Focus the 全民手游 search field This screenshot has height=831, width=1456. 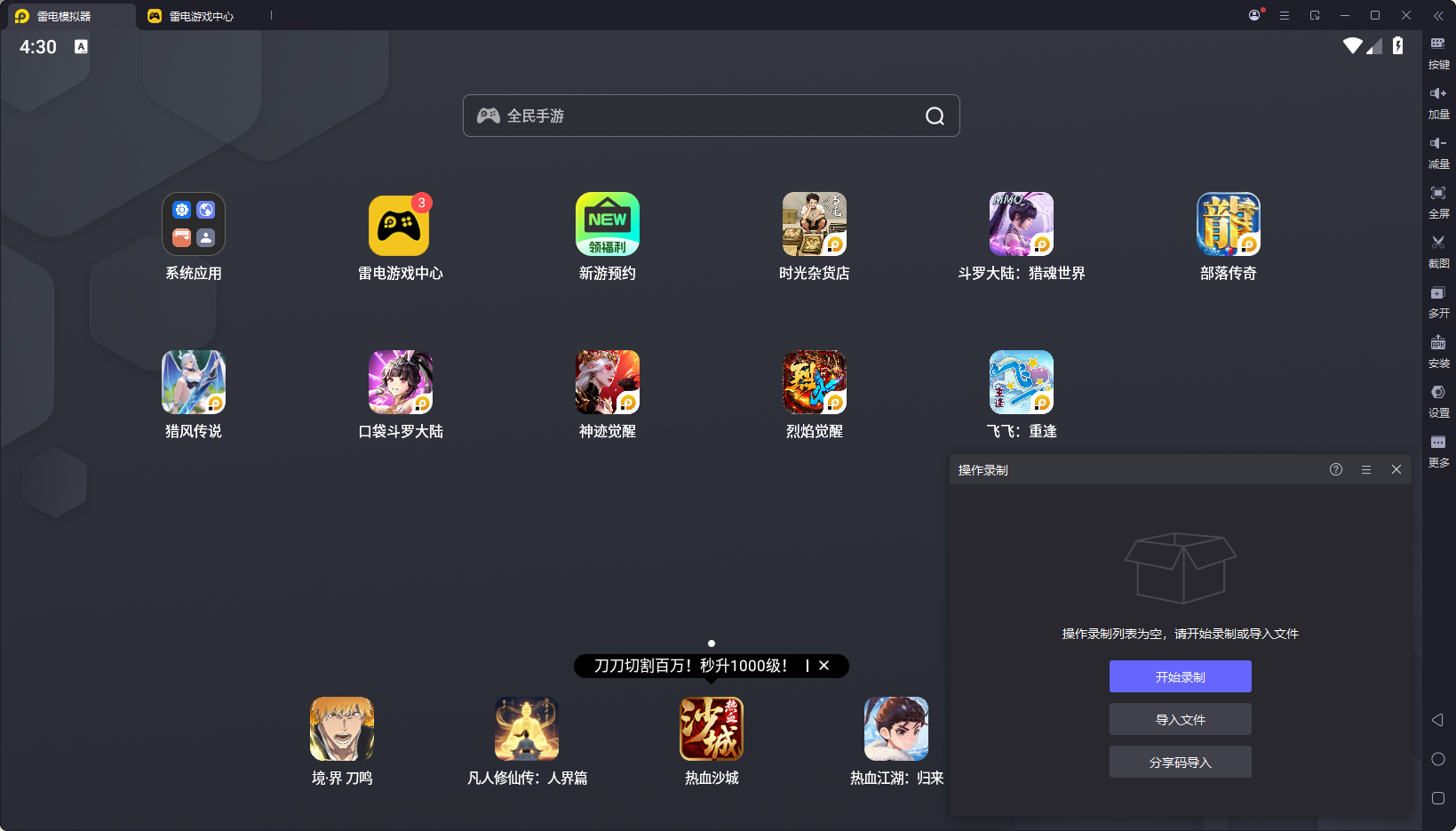tap(711, 116)
